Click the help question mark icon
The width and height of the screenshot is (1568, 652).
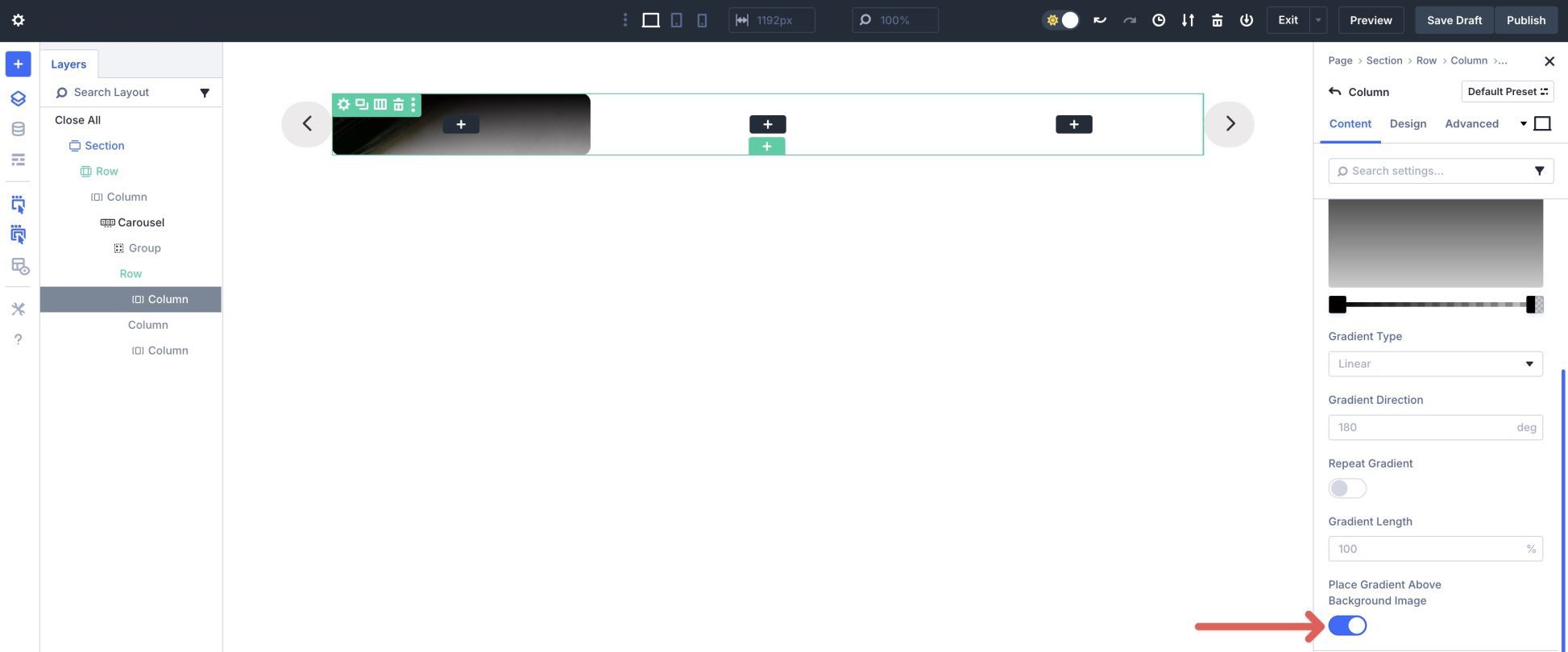coord(18,339)
